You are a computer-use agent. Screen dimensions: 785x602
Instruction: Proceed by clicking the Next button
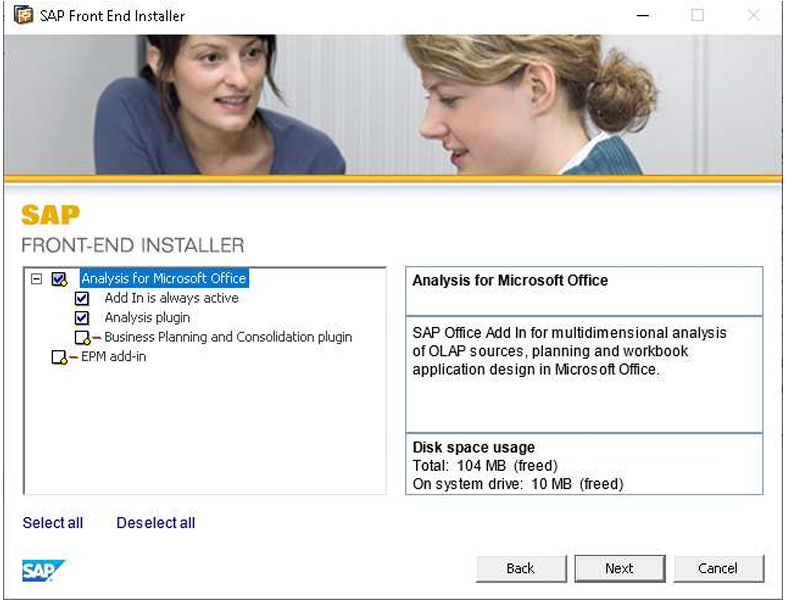click(x=619, y=568)
